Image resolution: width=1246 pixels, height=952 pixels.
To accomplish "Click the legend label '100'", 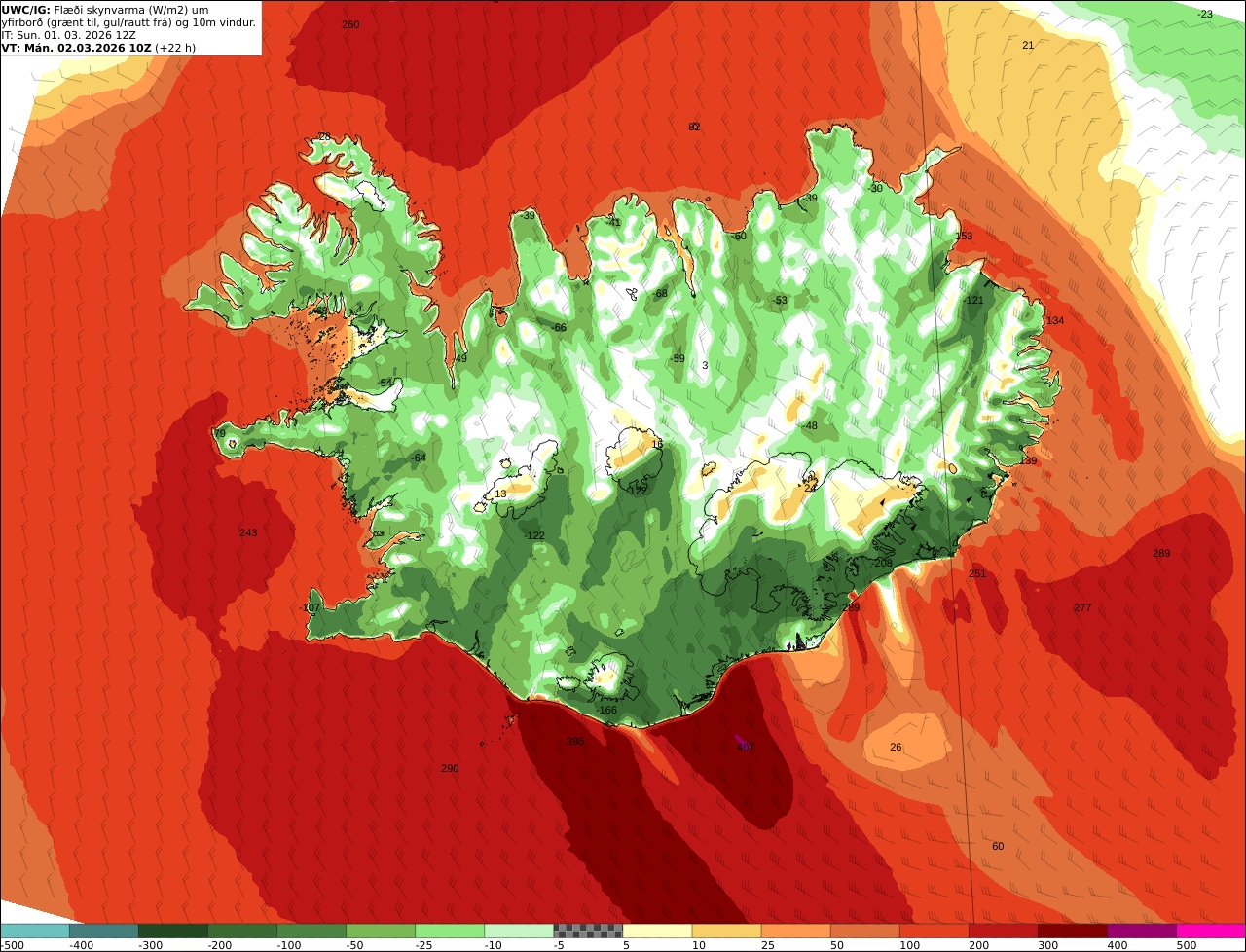I will click(x=908, y=944).
